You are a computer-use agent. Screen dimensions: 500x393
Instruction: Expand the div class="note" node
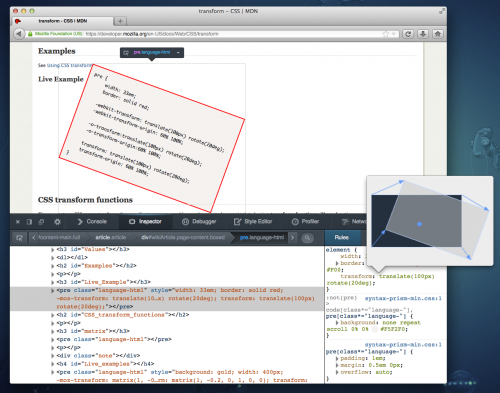pyautogui.click(x=52, y=356)
